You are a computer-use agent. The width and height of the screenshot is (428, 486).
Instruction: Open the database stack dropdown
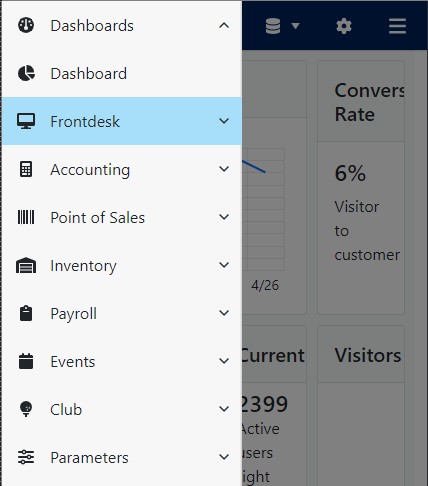[283, 26]
